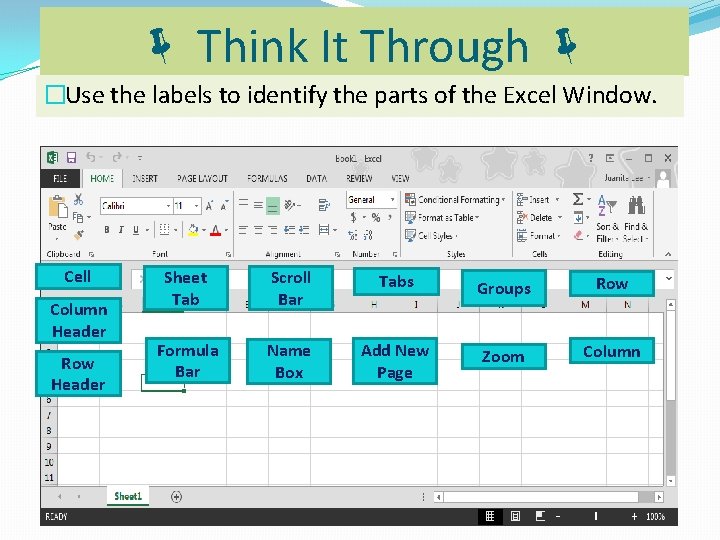This screenshot has height=540, width=720.
Task: Toggle Bold formatting
Action: tap(107, 230)
